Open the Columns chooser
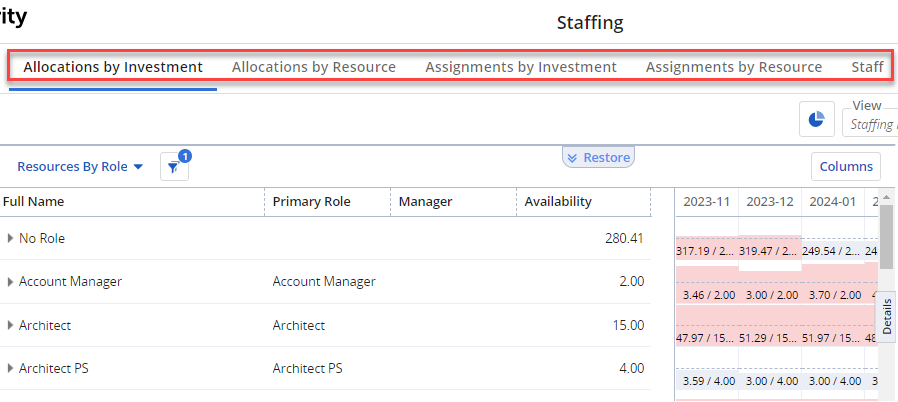This screenshot has height=402, width=898. click(x=846, y=167)
